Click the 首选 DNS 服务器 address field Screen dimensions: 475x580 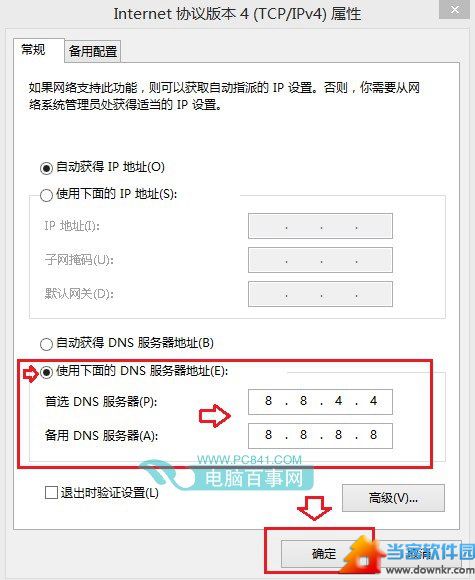pos(320,402)
